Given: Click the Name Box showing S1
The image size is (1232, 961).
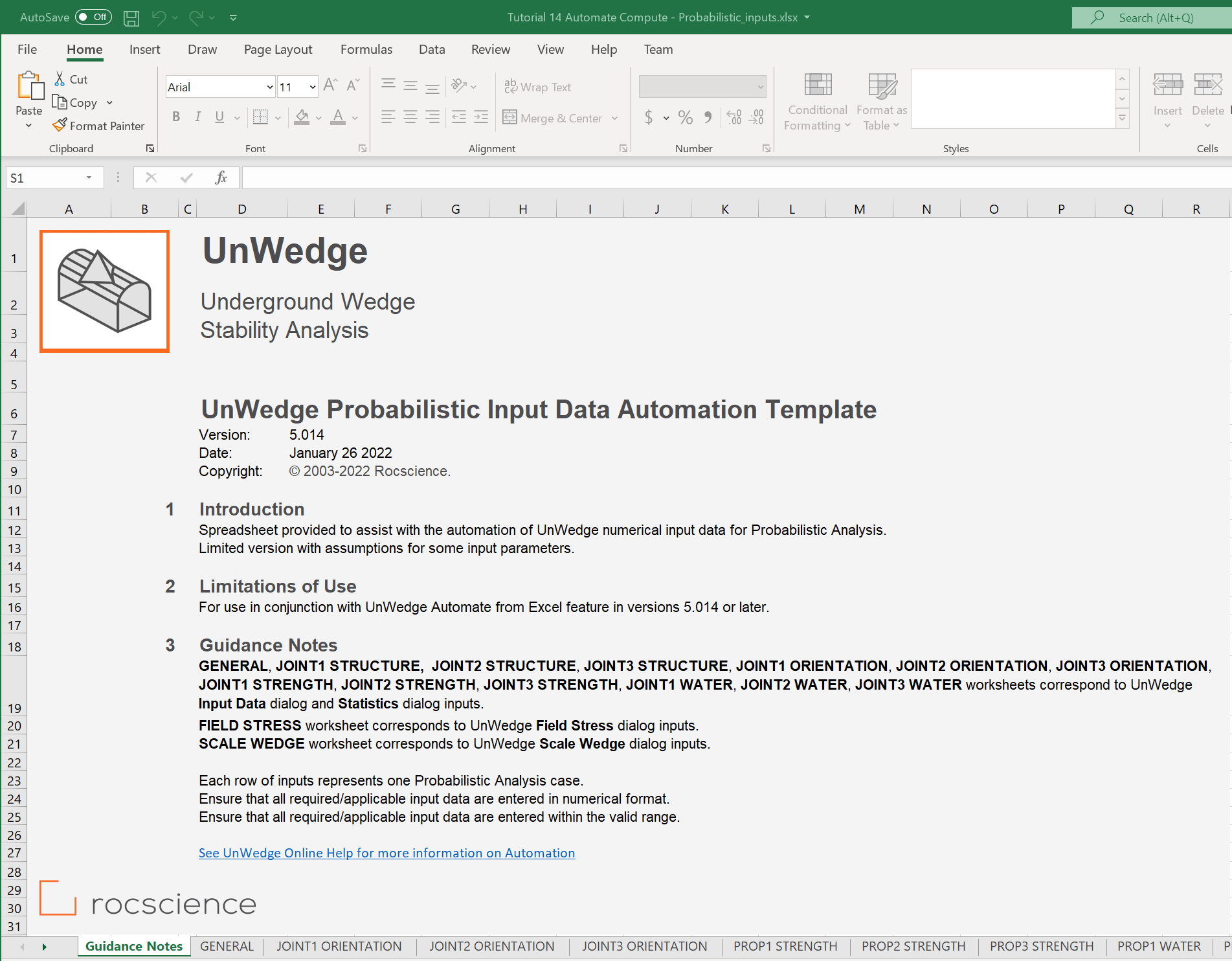Looking at the screenshot, I should click(x=55, y=178).
